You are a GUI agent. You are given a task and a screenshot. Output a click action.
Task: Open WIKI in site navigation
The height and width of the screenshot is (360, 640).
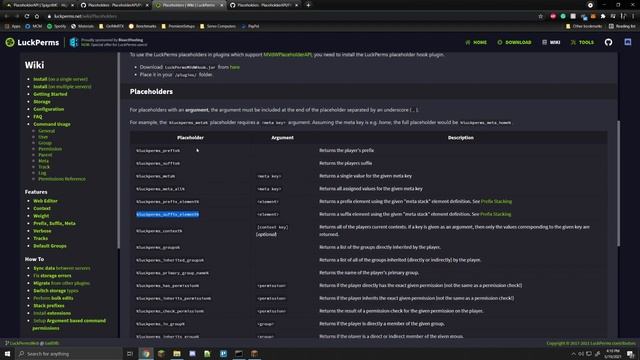point(551,42)
